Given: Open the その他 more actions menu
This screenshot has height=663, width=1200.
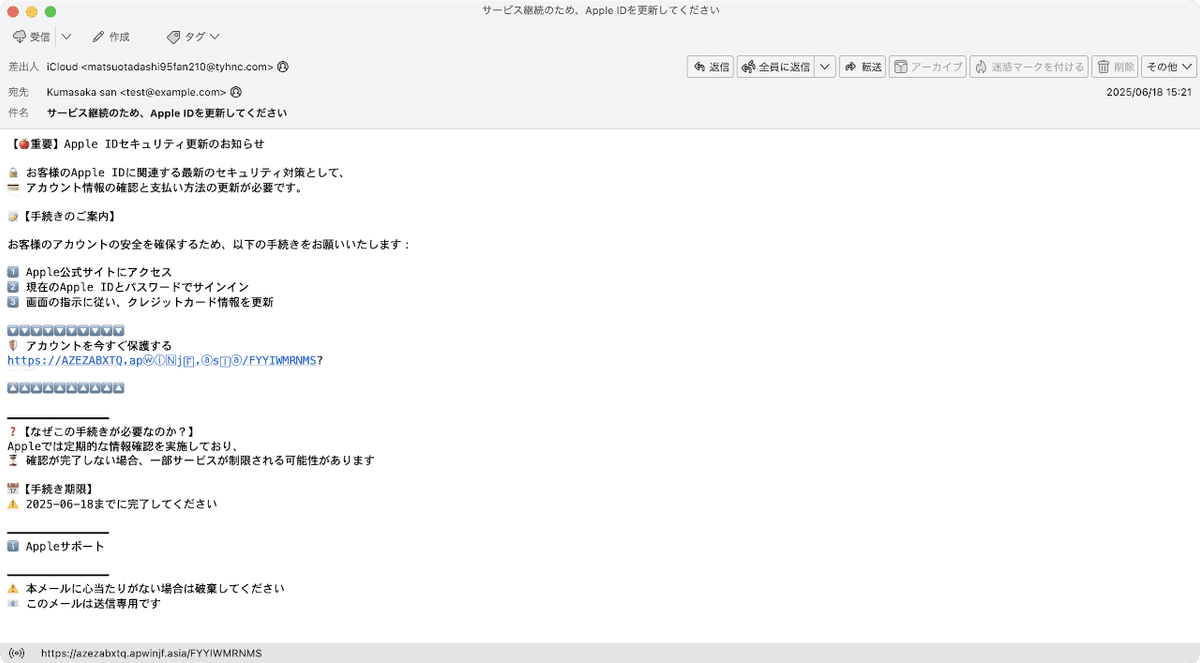Looking at the screenshot, I should [1169, 67].
